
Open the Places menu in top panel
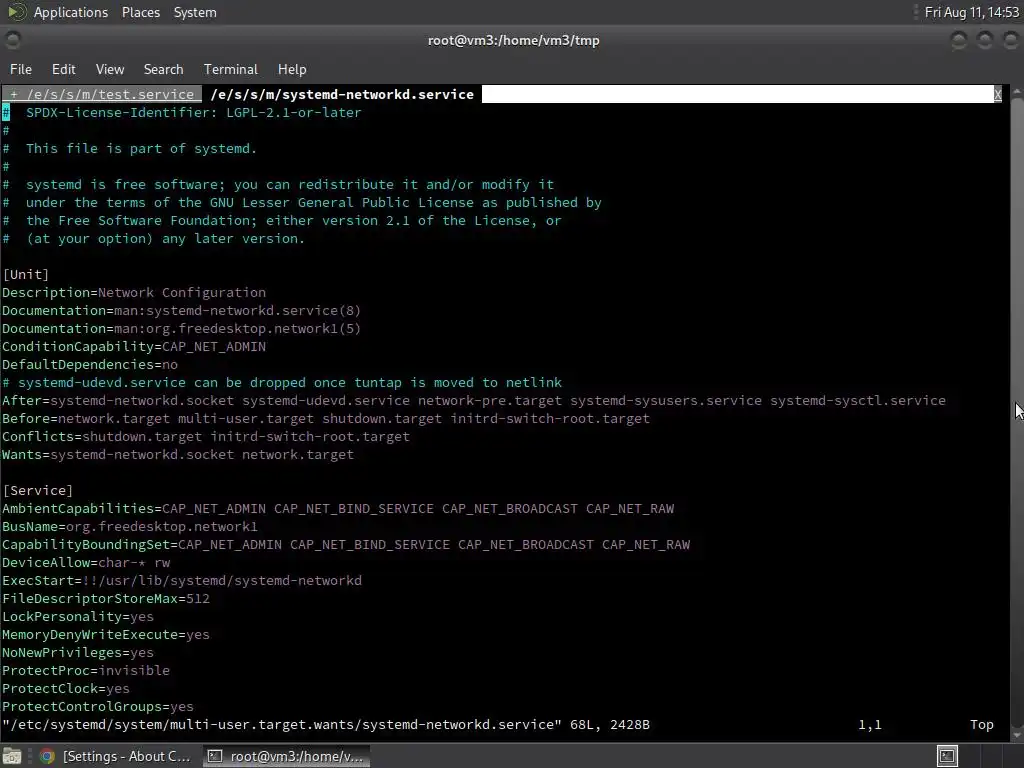pos(140,12)
